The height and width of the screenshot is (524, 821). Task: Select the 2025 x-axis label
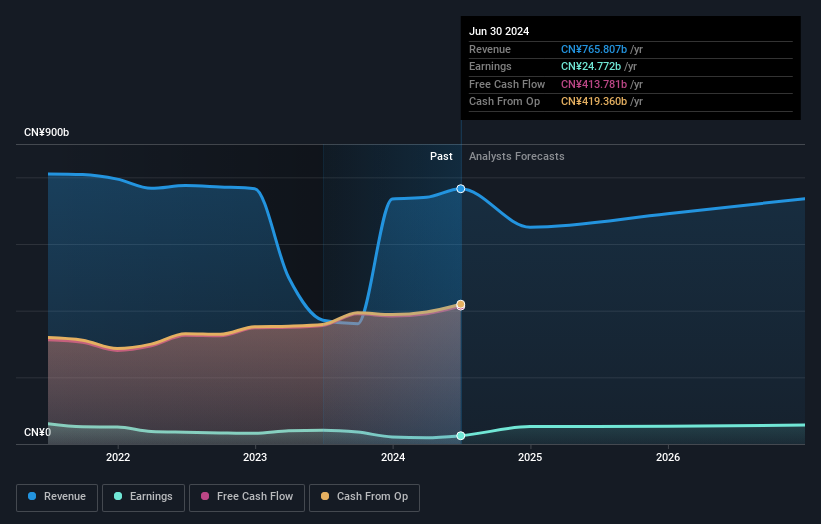[x=530, y=457]
